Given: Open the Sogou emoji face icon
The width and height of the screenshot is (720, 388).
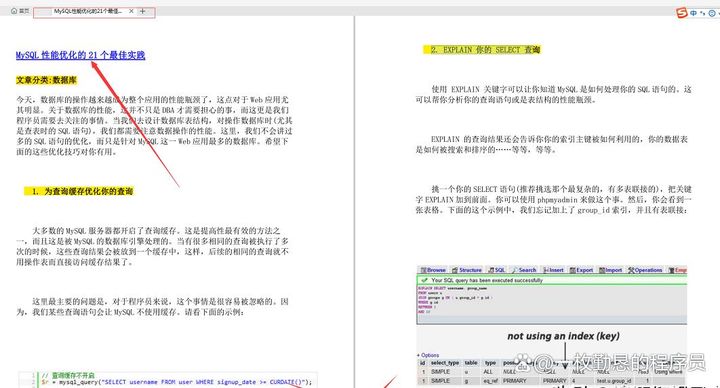Looking at the screenshot, I should coord(712,13).
